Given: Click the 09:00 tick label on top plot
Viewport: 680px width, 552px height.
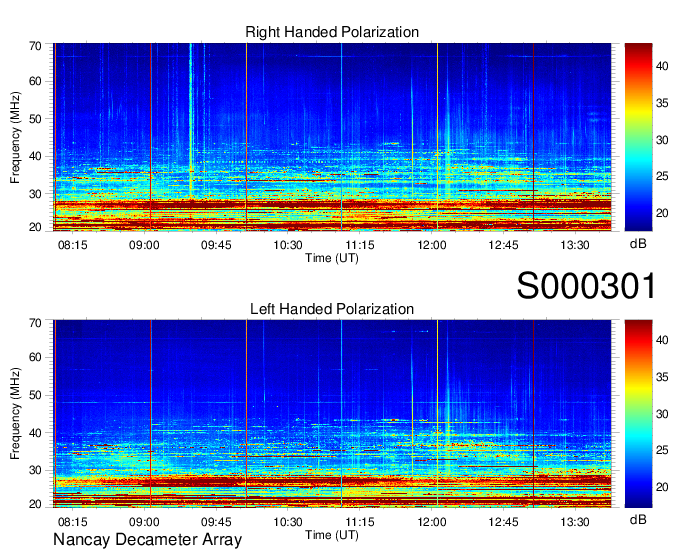Looking at the screenshot, I should pyautogui.click(x=144, y=245).
